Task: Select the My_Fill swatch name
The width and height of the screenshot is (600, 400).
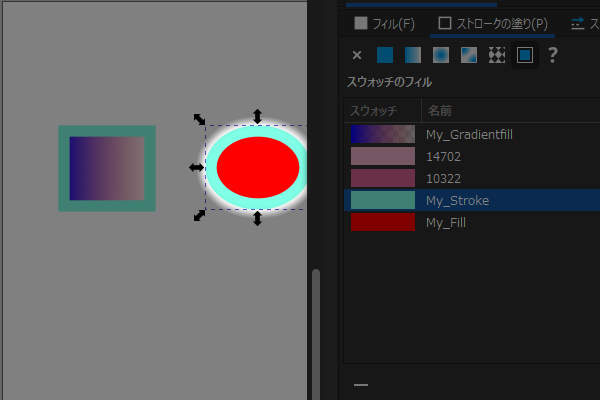Action: pyautogui.click(x=446, y=222)
